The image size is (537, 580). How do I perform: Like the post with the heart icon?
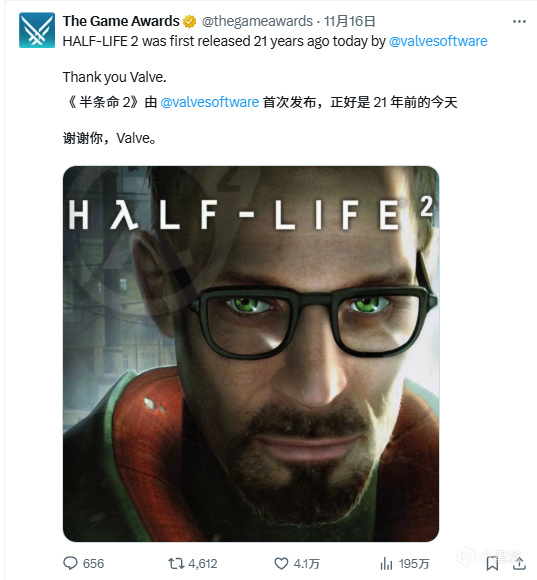281,563
